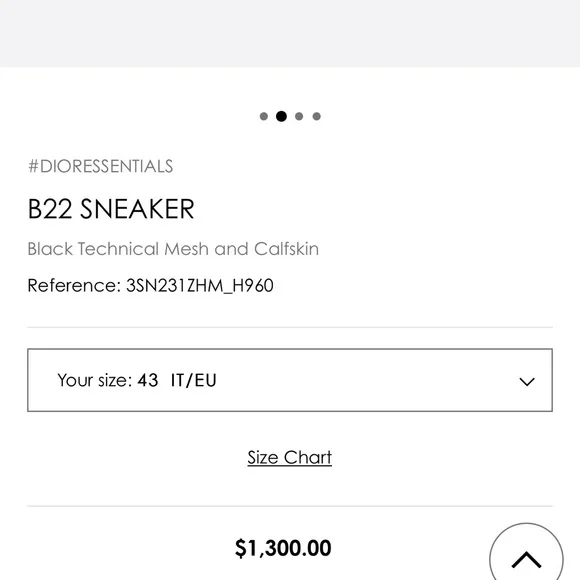Show the fourth carousel image dot
The image size is (580, 580).
317,117
